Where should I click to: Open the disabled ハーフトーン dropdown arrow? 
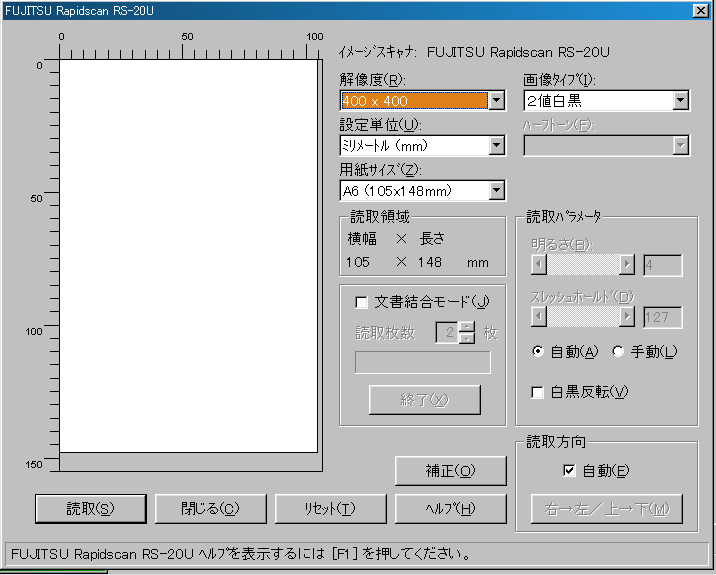pyautogui.click(x=681, y=146)
